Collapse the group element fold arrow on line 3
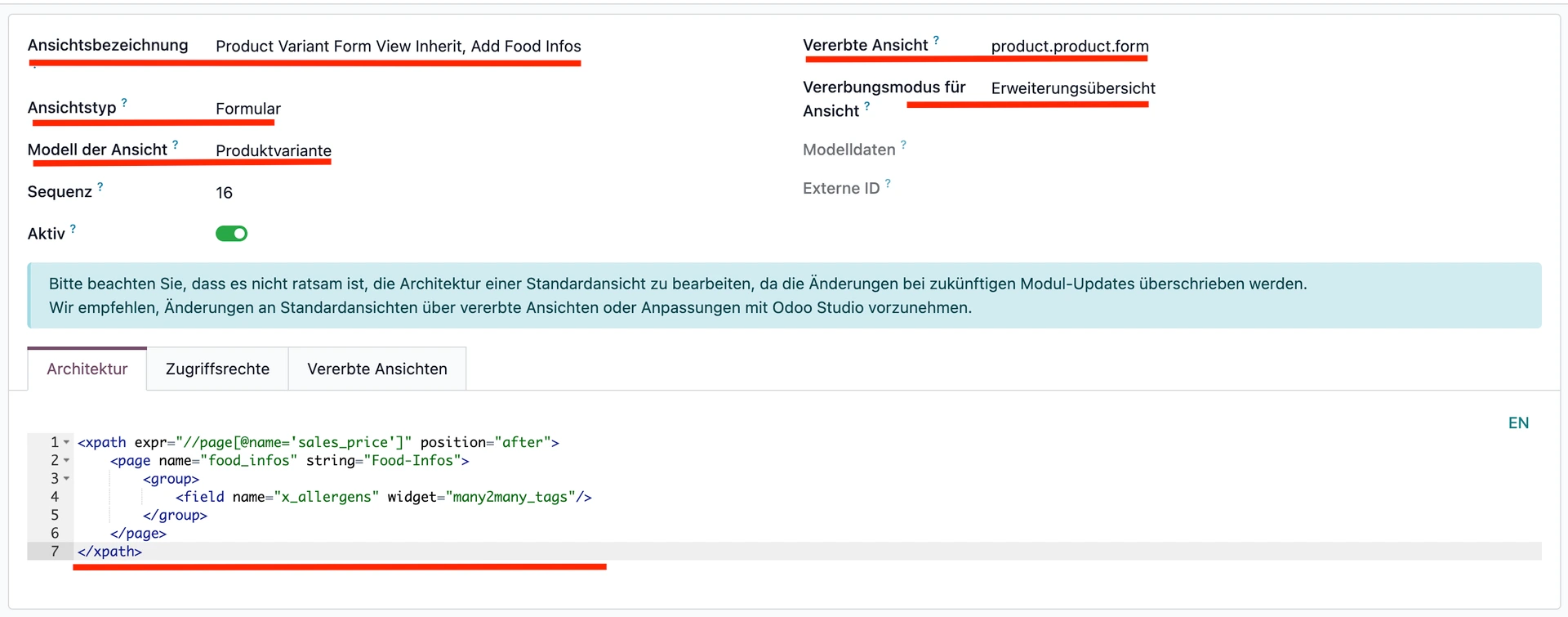This screenshot has width=1568, height=617. (65, 478)
